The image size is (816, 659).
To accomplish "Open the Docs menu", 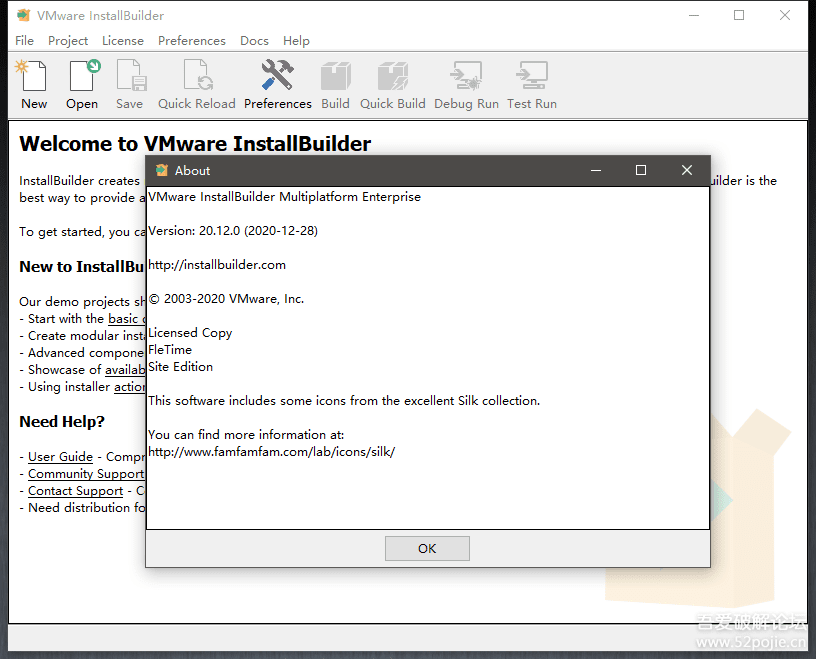I will pos(254,41).
